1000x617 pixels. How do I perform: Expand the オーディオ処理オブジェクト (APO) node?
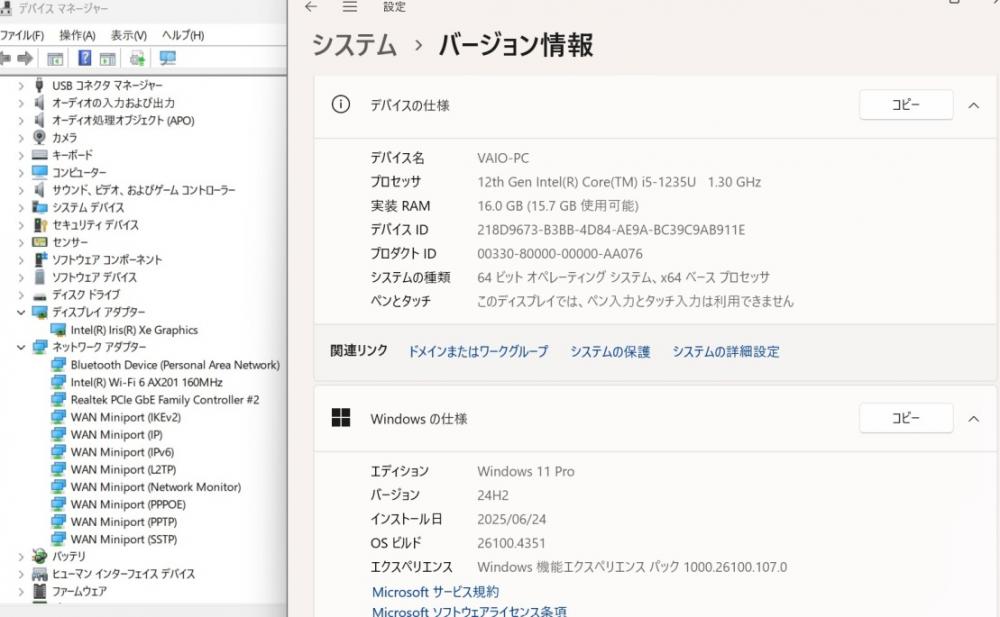click(21, 120)
